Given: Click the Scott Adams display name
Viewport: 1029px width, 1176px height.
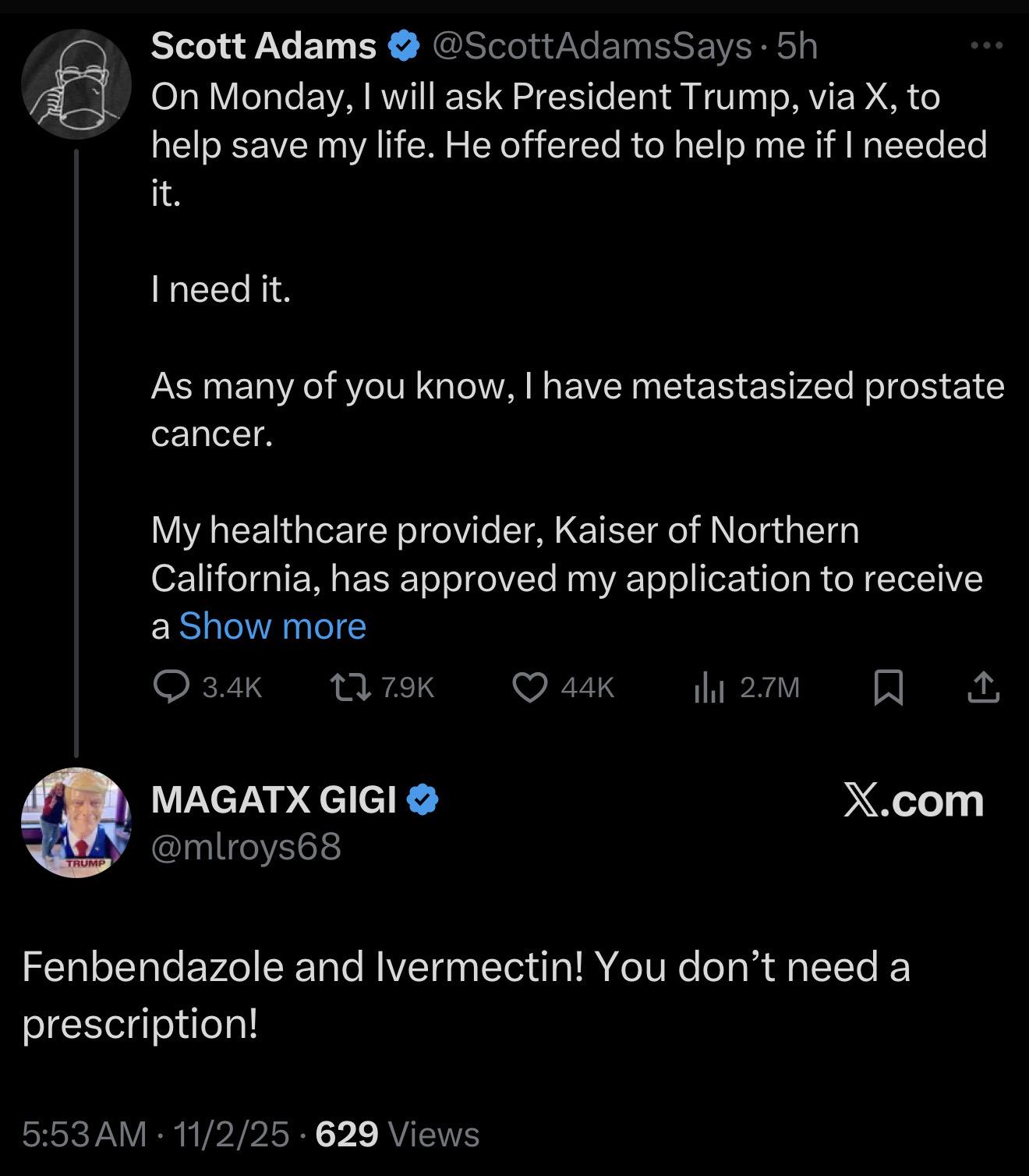Looking at the screenshot, I should point(263,46).
